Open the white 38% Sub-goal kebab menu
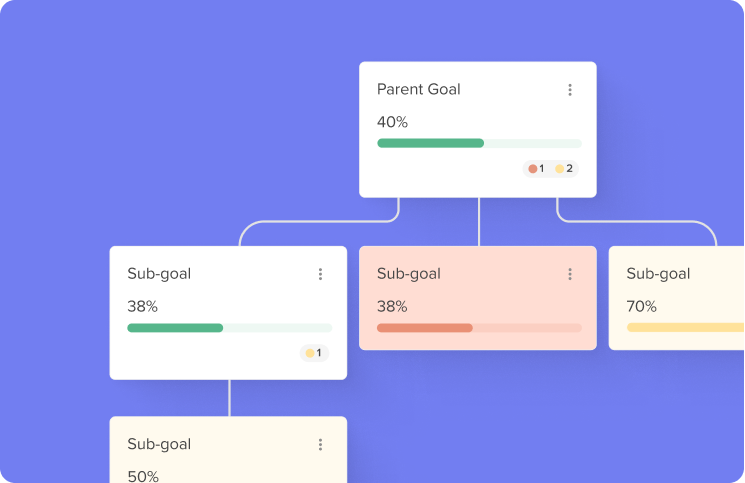Viewport: 745px width, 483px height. click(320, 274)
